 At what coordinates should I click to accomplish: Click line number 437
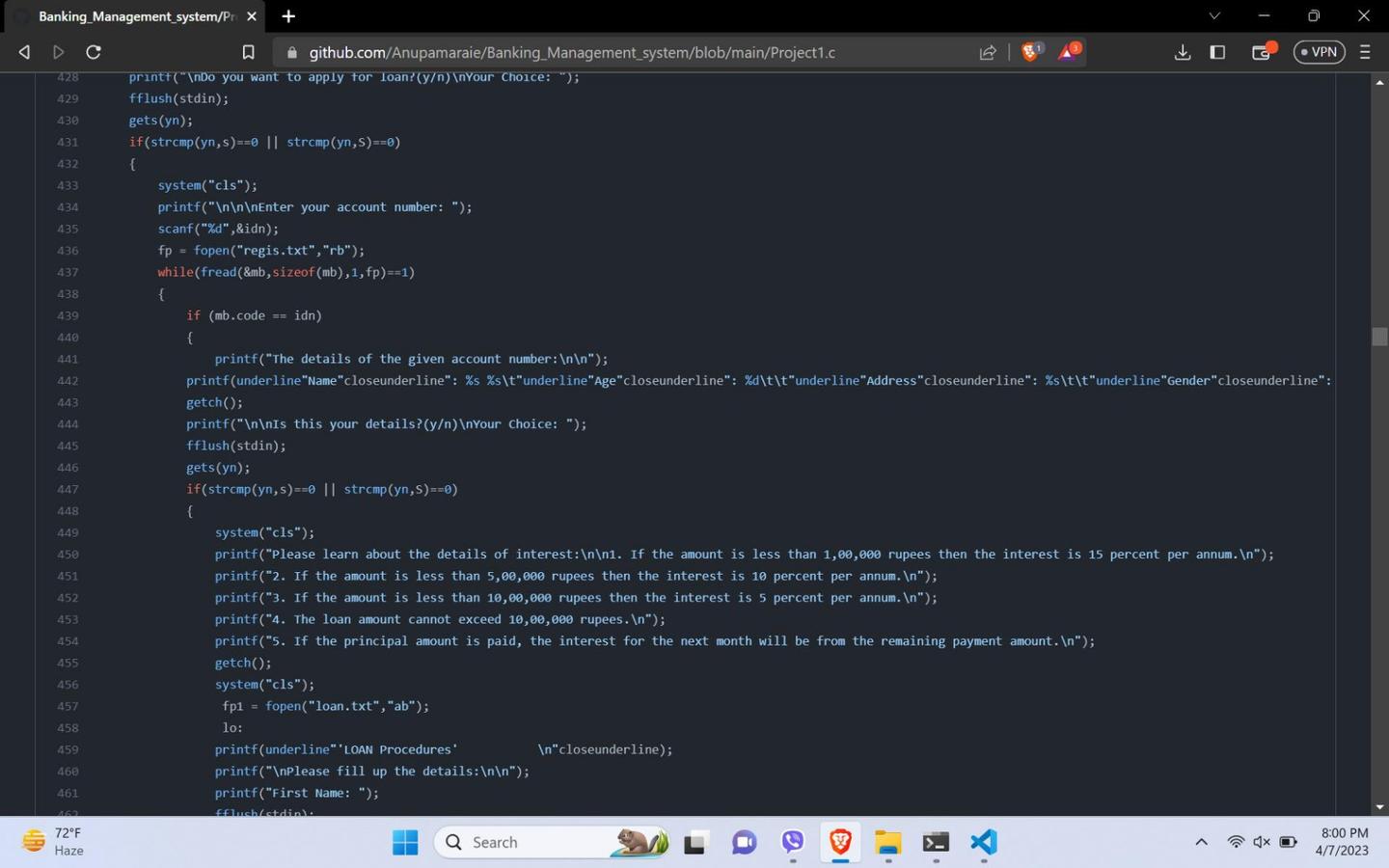click(68, 272)
